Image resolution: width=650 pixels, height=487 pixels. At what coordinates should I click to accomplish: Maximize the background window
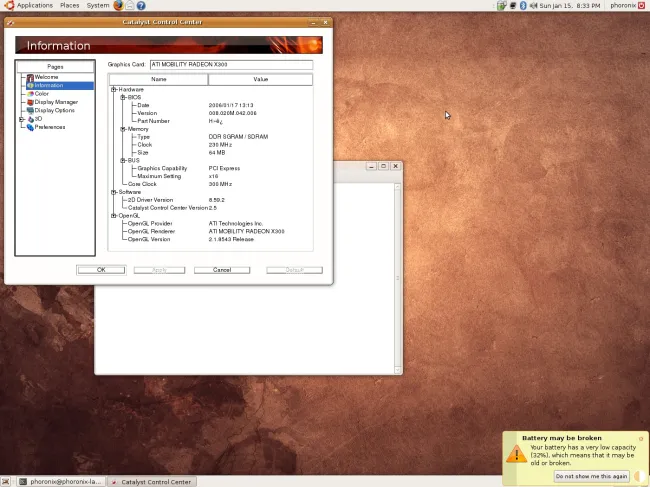[x=383, y=166]
